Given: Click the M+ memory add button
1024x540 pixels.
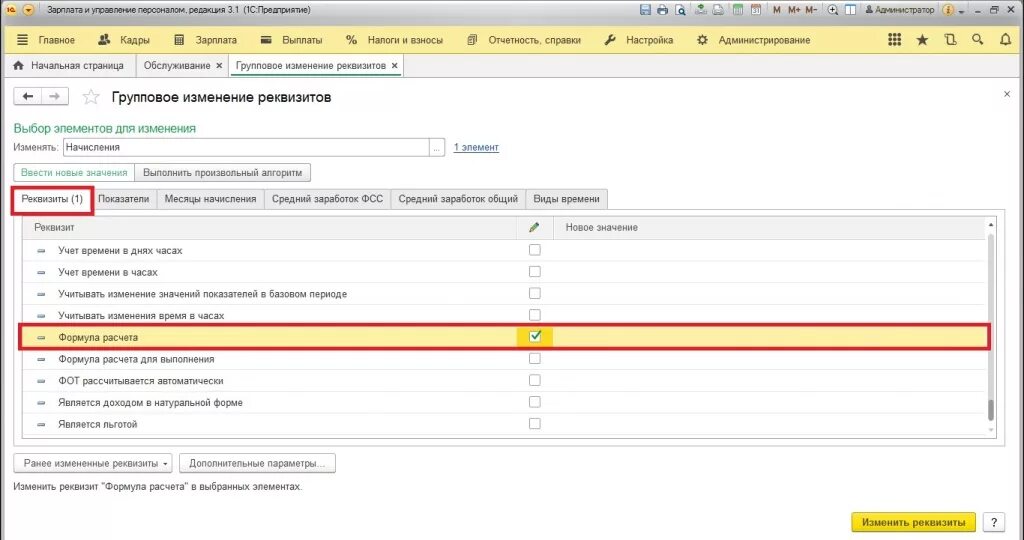Looking at the screenshot, I should tap(793, 10).
